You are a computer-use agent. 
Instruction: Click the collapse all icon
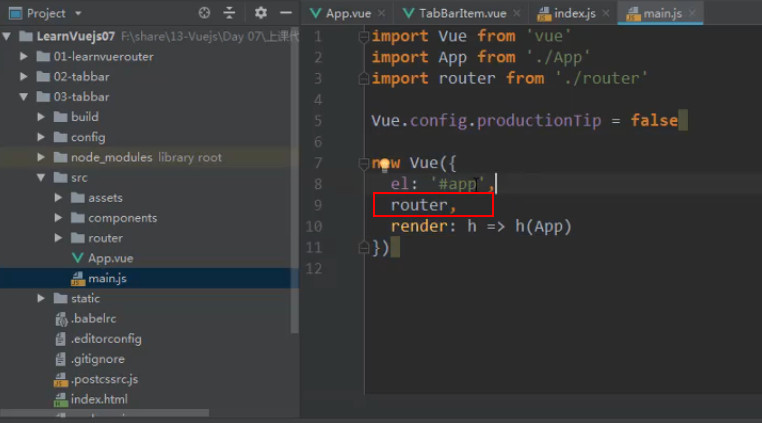click(x=229, y=13)
